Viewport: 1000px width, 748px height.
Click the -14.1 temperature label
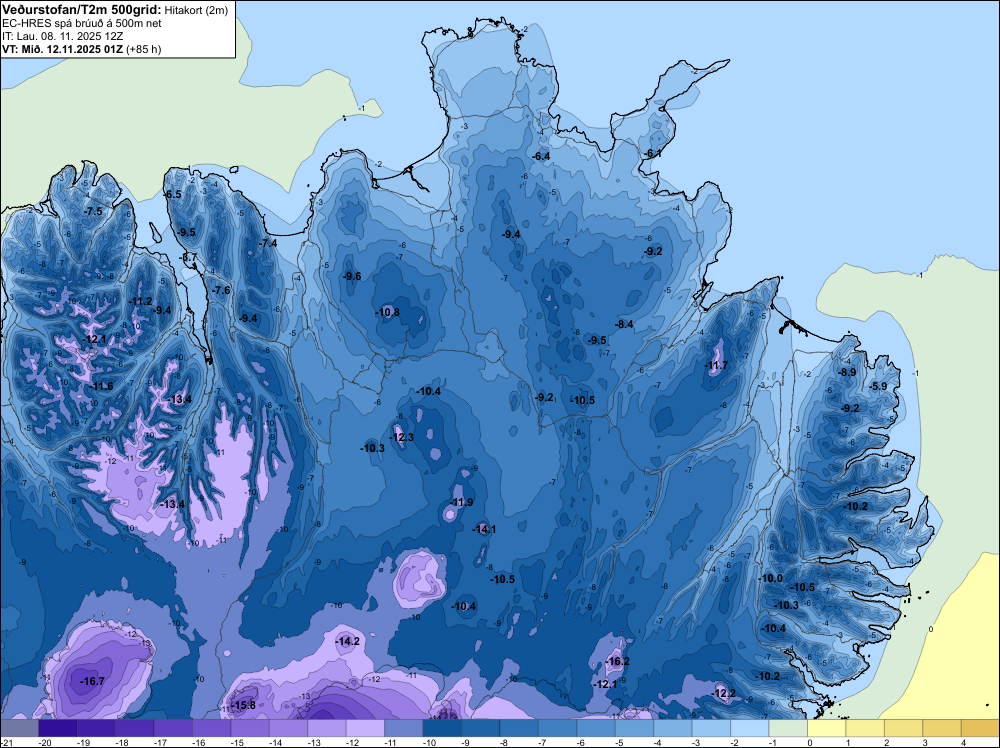[x=484, y=529]
